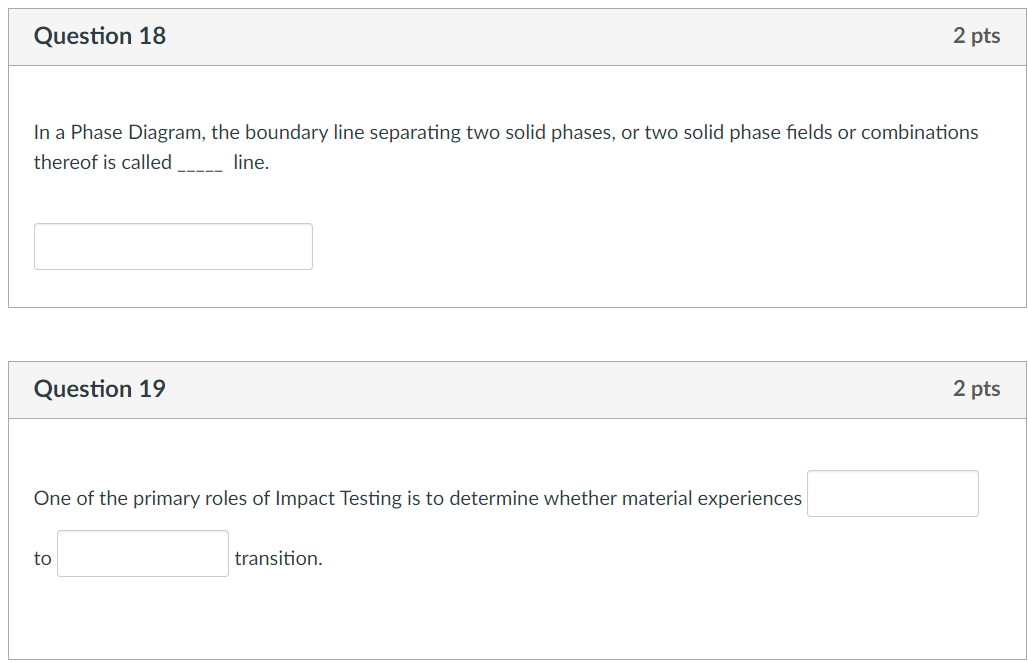Click the word 'to' before the second blank
The width and height of the screenshot is (1028, 663).
(x=42, y=558)
